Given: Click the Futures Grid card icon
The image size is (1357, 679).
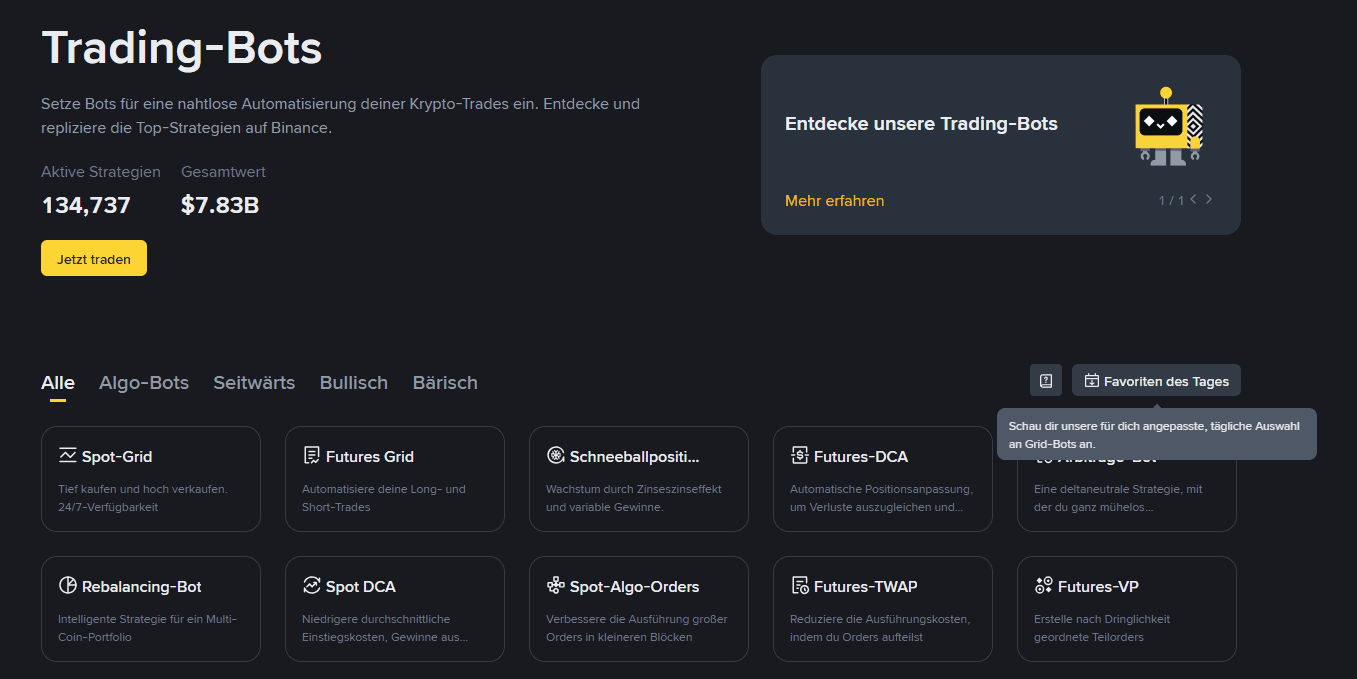Looking at the screenshot, I should [x=311, y=456].
